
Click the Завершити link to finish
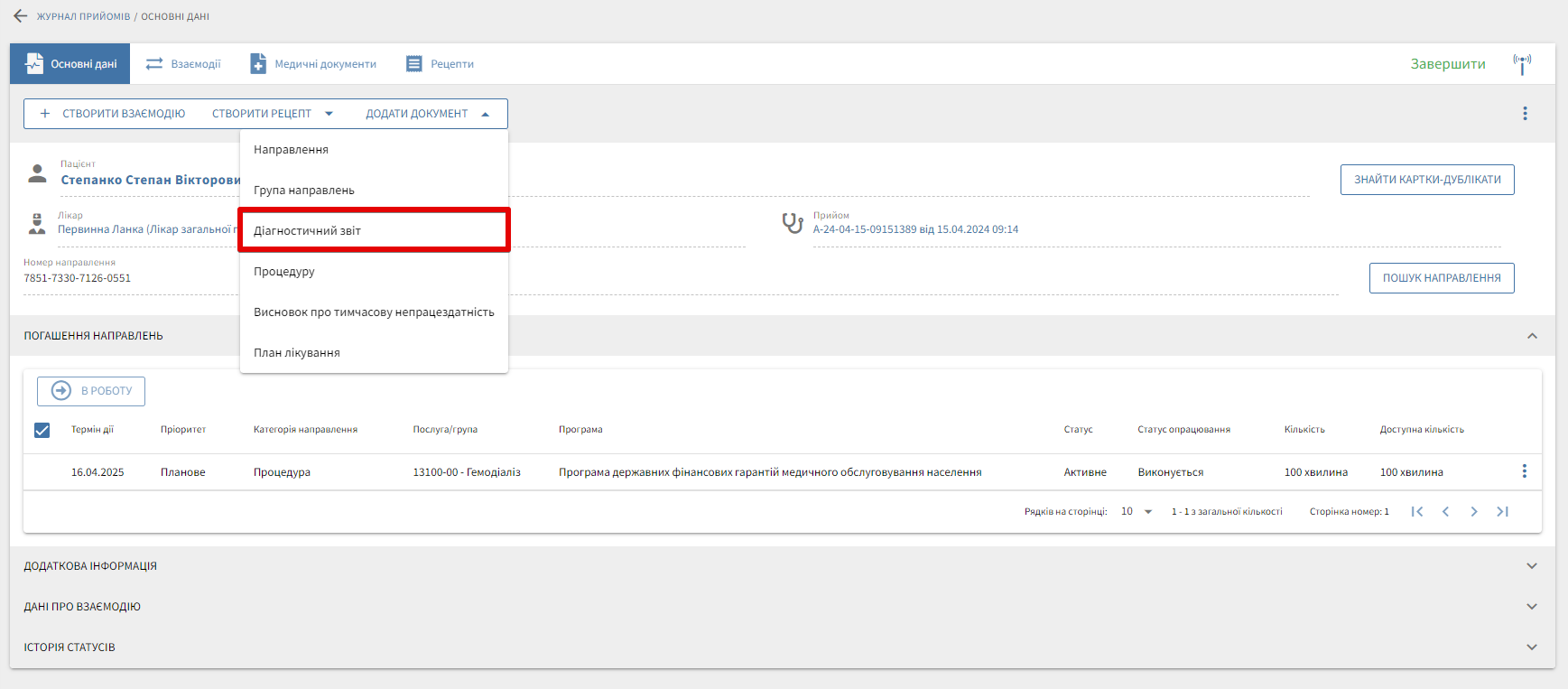[1447, 64]
